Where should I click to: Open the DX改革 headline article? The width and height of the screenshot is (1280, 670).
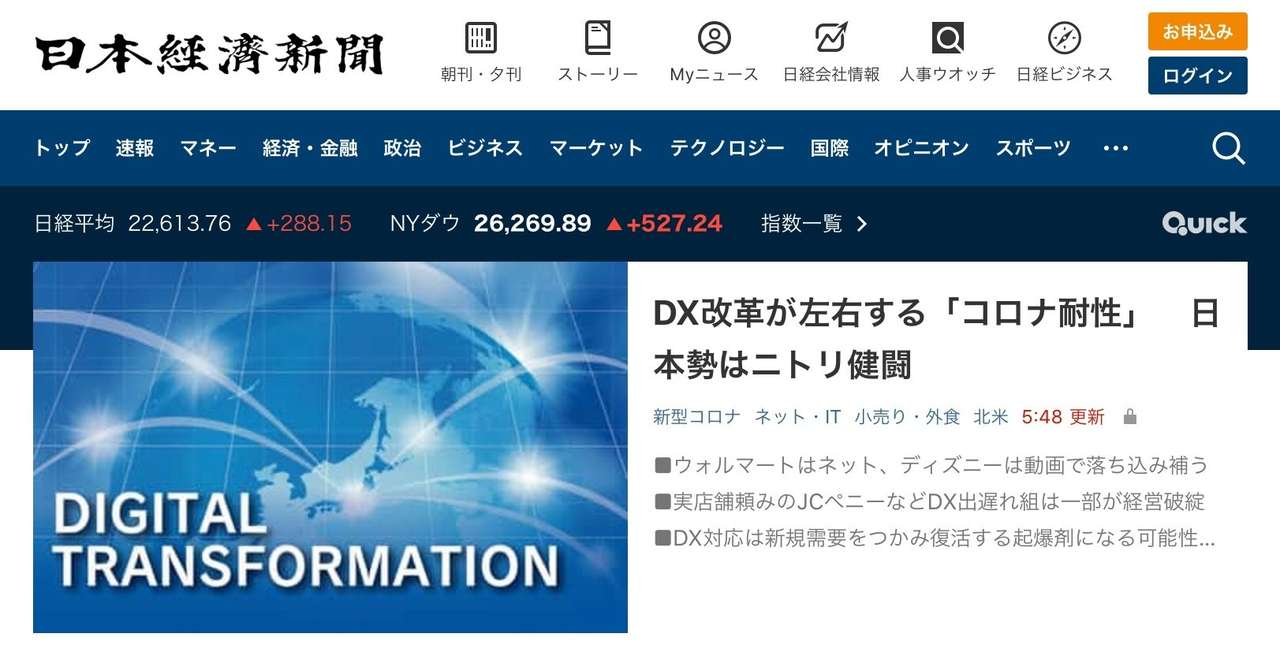pos(936,339)
